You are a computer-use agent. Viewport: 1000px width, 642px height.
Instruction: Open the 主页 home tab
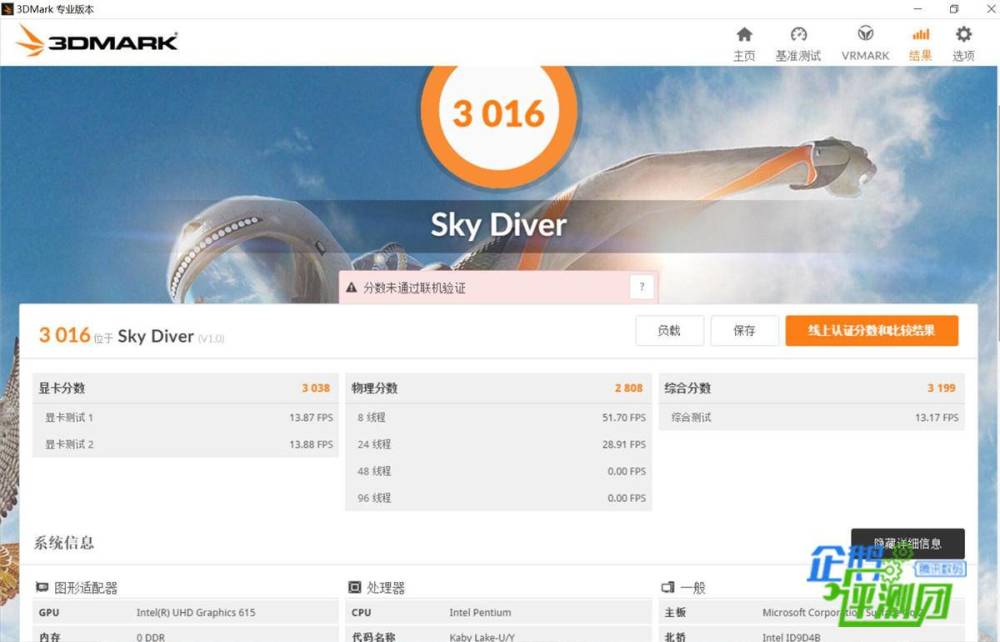click(x=744, y=44)
